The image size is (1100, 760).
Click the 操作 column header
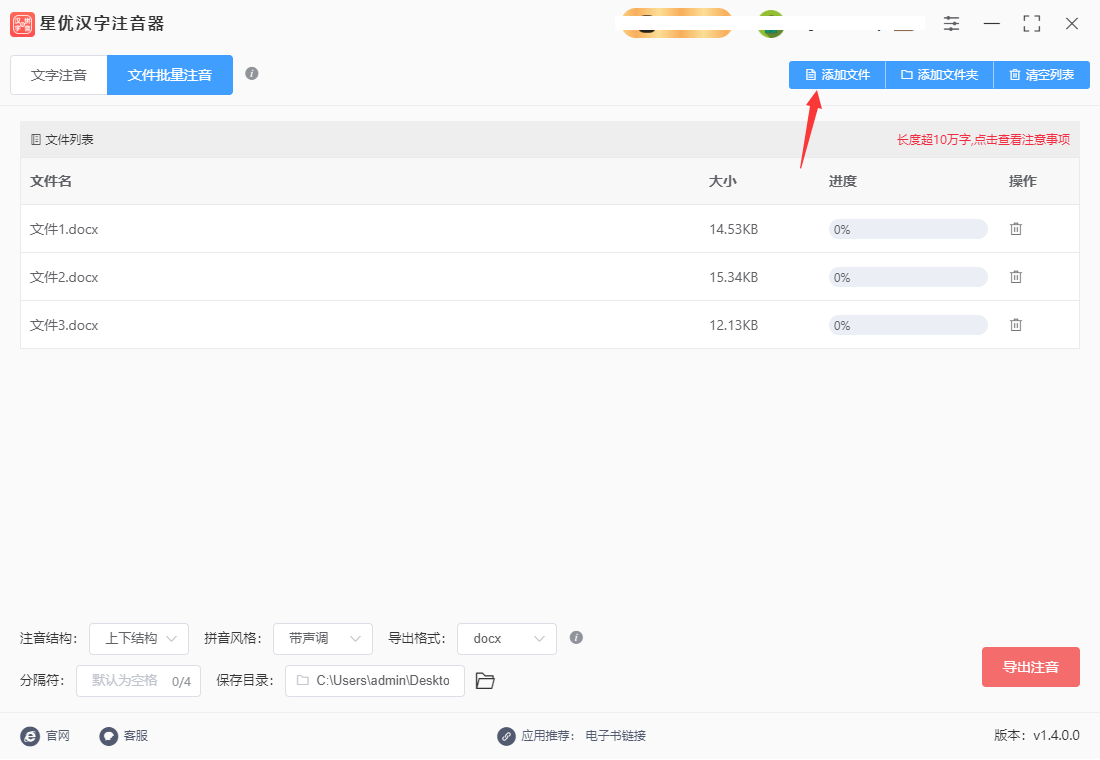(1023, 181)
